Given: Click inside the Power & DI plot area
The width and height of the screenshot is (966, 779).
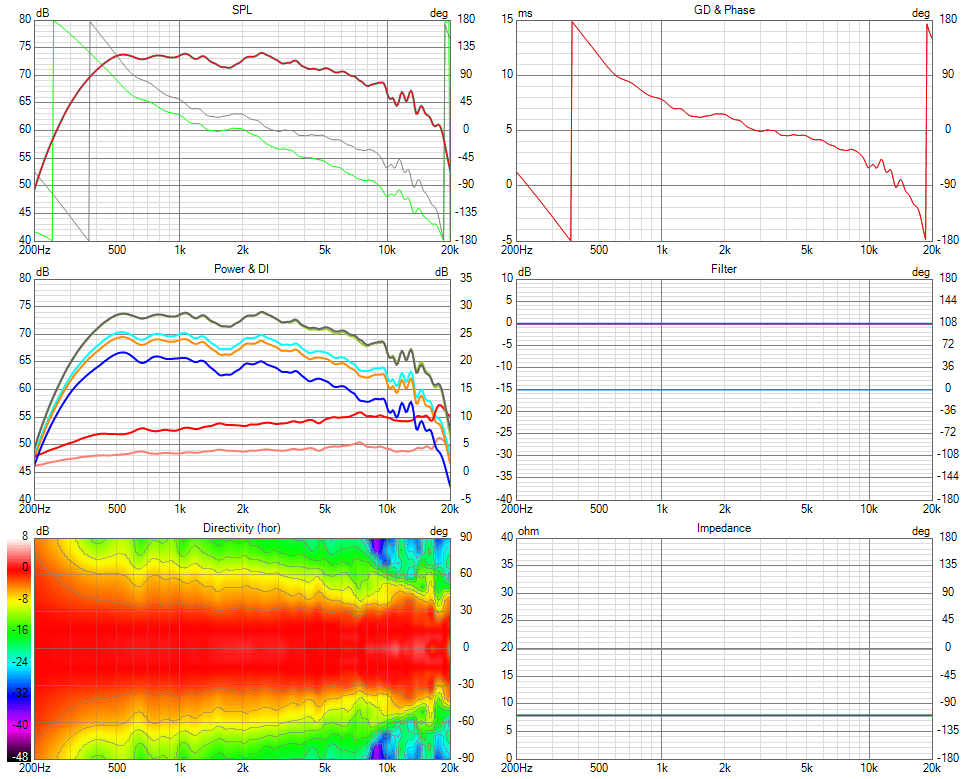Looking at the screenshot, I should [242, 389].
